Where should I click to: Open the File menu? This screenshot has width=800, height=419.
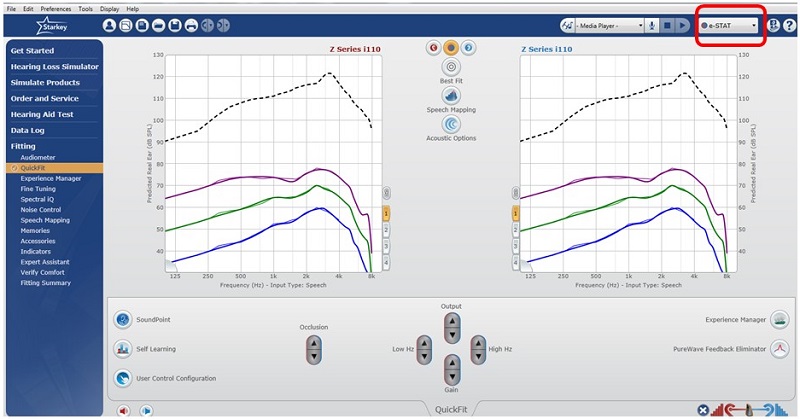pyautogui.click(x=11, y=9)
